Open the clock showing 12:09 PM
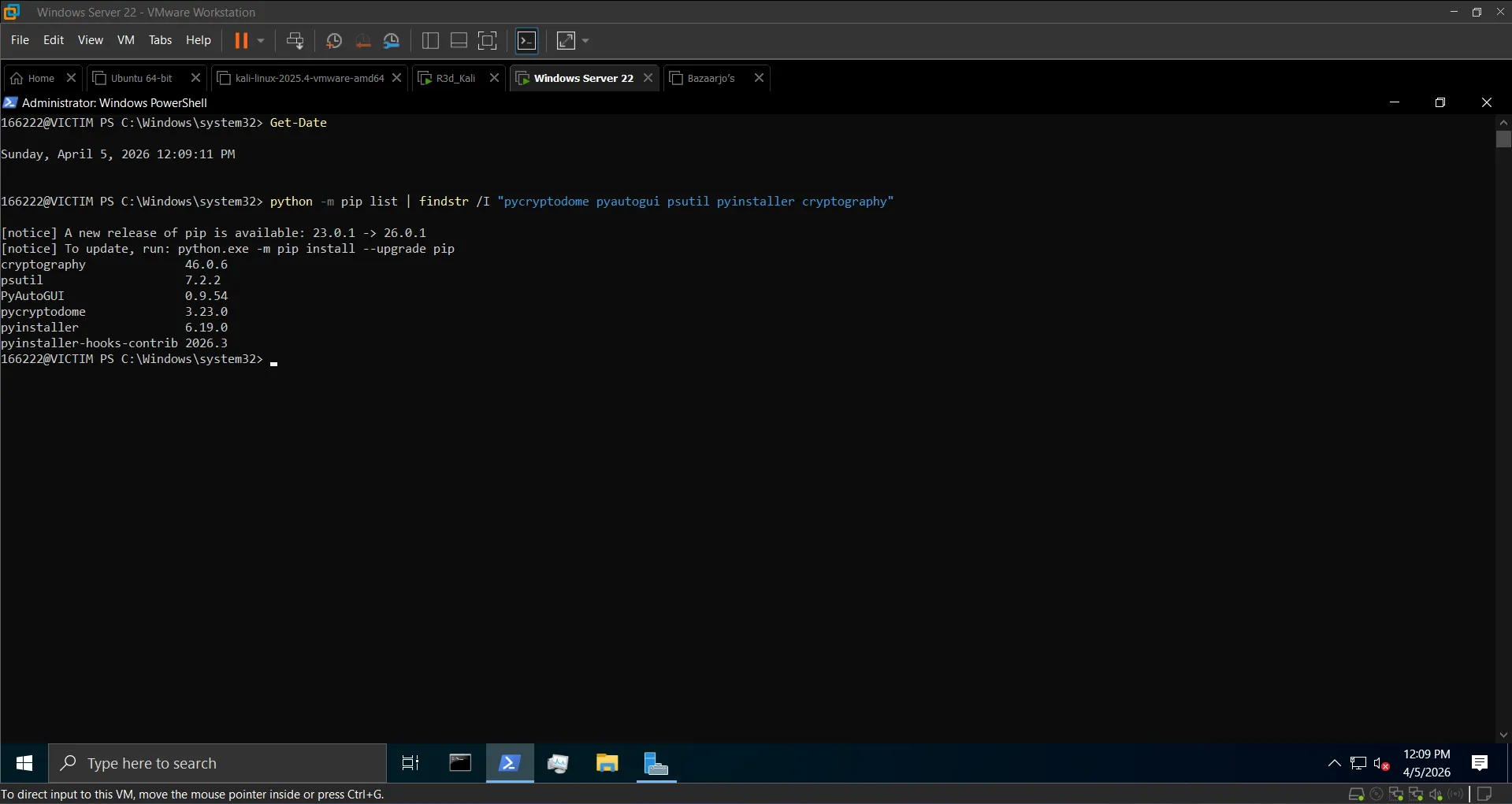1512x804 pixels. (x=1426, y=763)
